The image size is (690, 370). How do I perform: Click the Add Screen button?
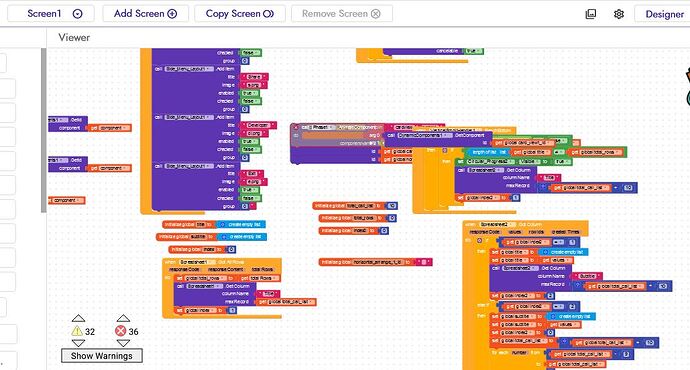tap(146, 14)
